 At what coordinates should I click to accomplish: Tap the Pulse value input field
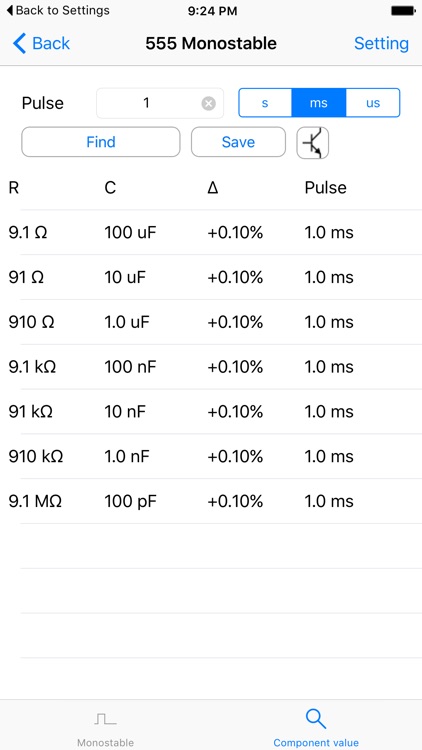coord(160,103)
